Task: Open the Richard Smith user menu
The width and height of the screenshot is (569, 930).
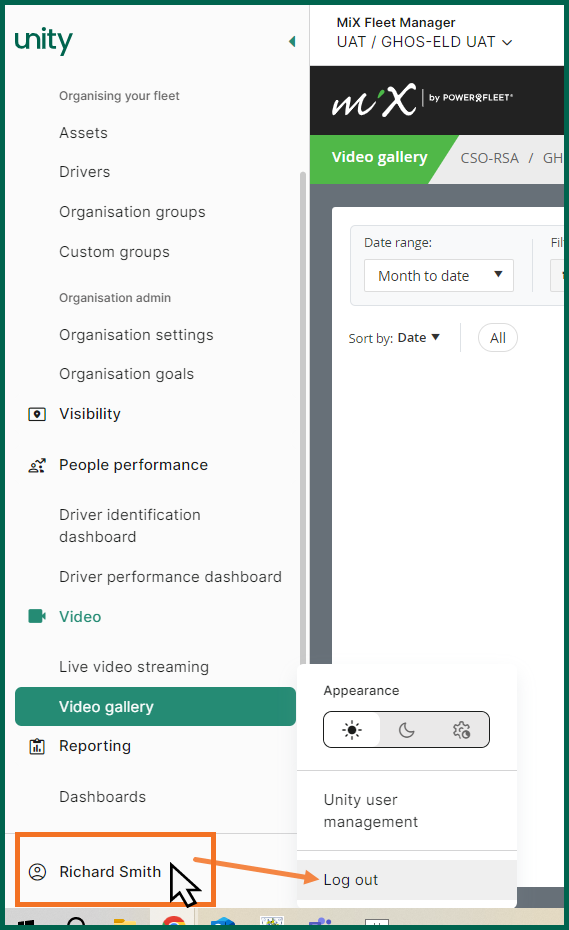Action: pyautogui.click(x=110, y=872)
